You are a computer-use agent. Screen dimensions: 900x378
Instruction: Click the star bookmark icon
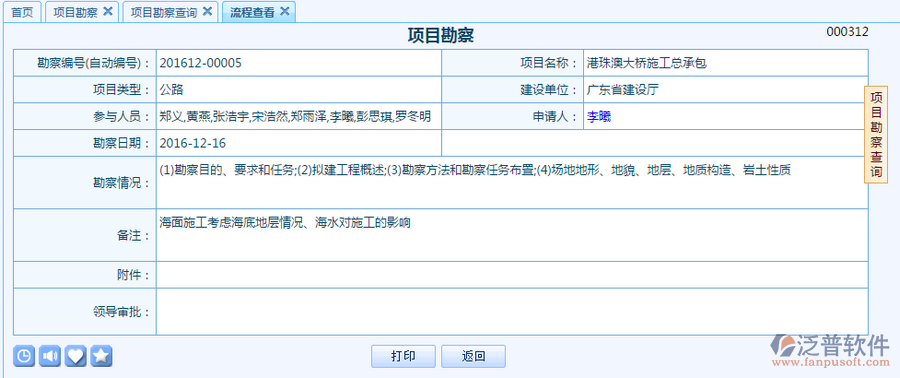101,356
